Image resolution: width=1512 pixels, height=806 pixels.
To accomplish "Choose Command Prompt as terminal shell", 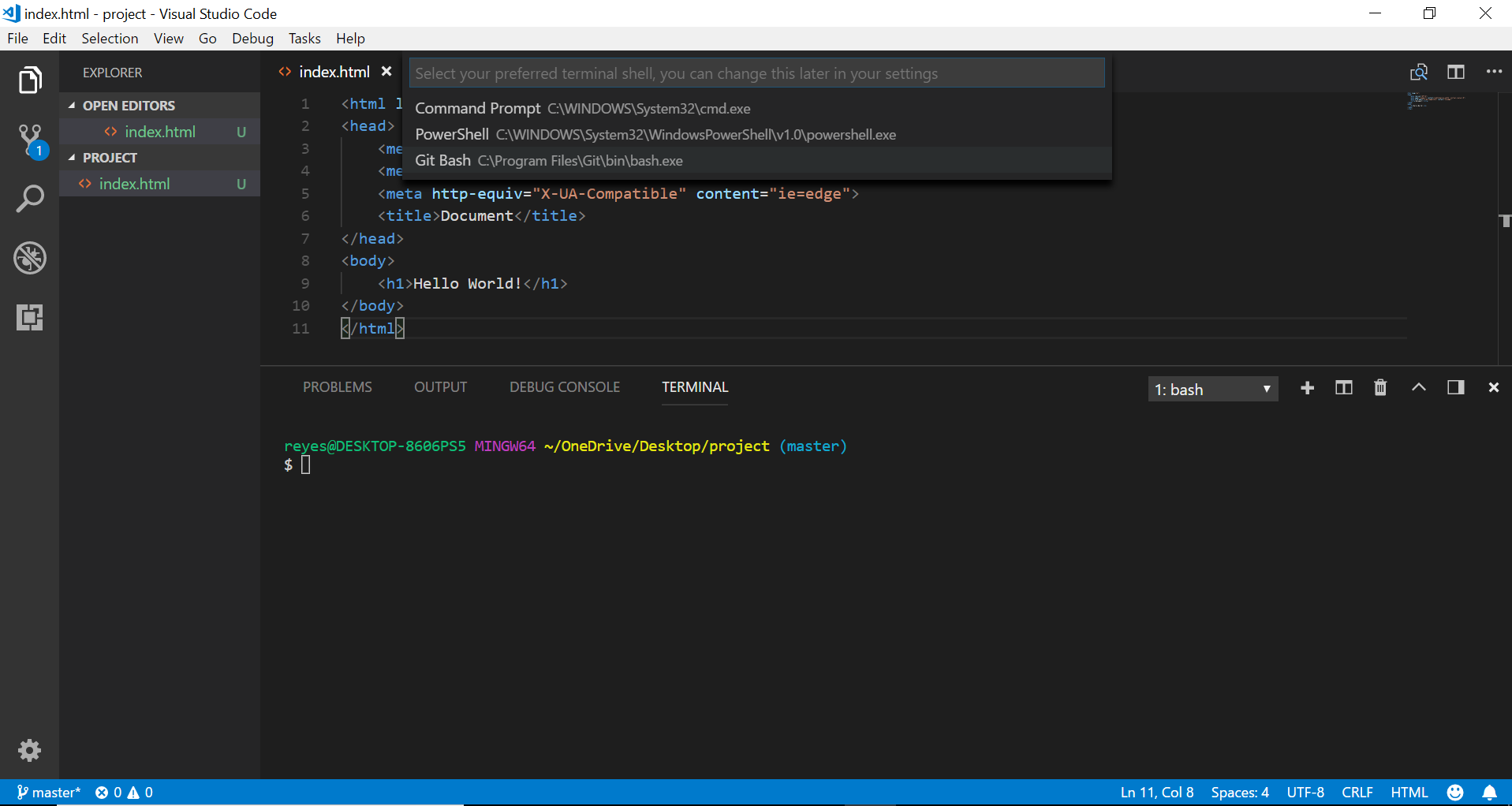I will pyautogui.click(x=757, y=109).
